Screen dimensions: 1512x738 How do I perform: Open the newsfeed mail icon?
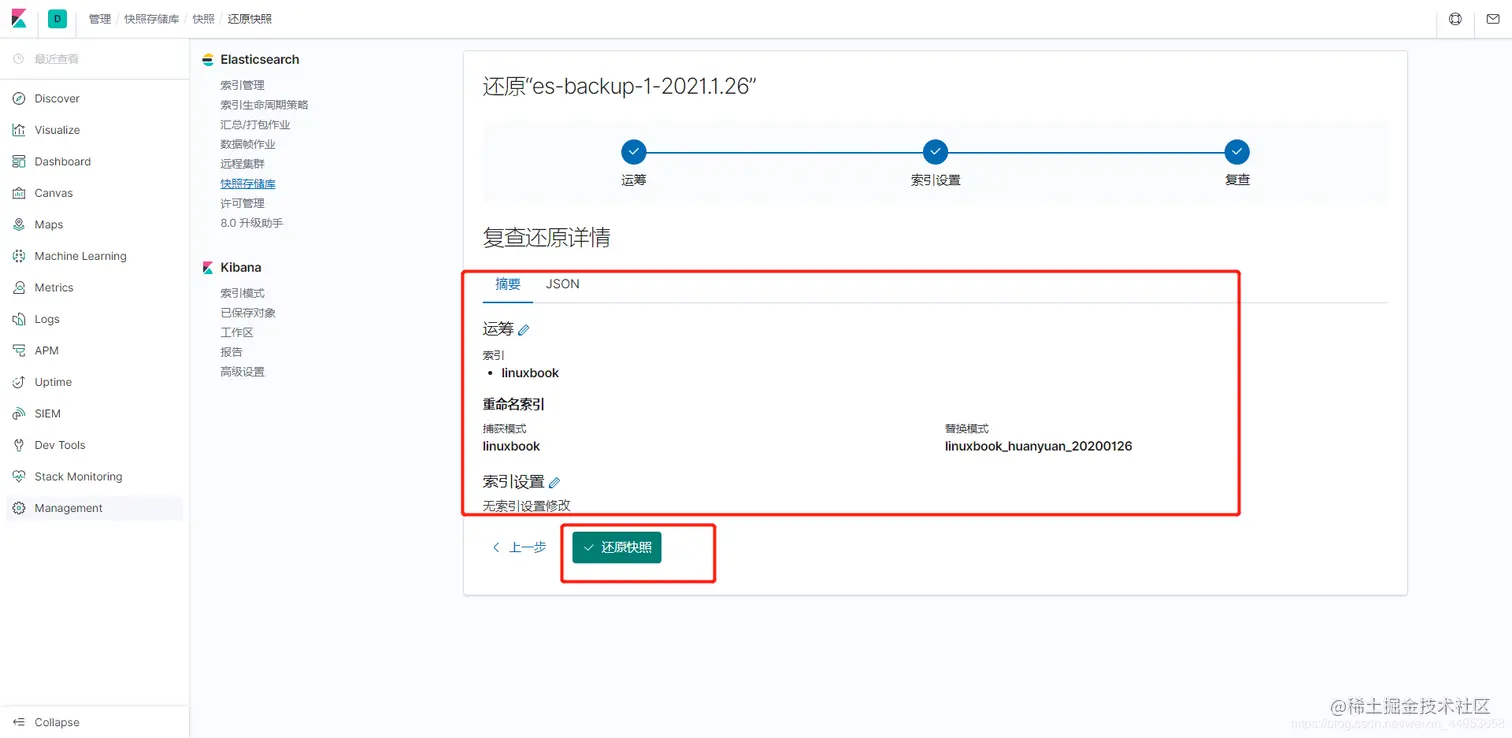coord(1493,19)
